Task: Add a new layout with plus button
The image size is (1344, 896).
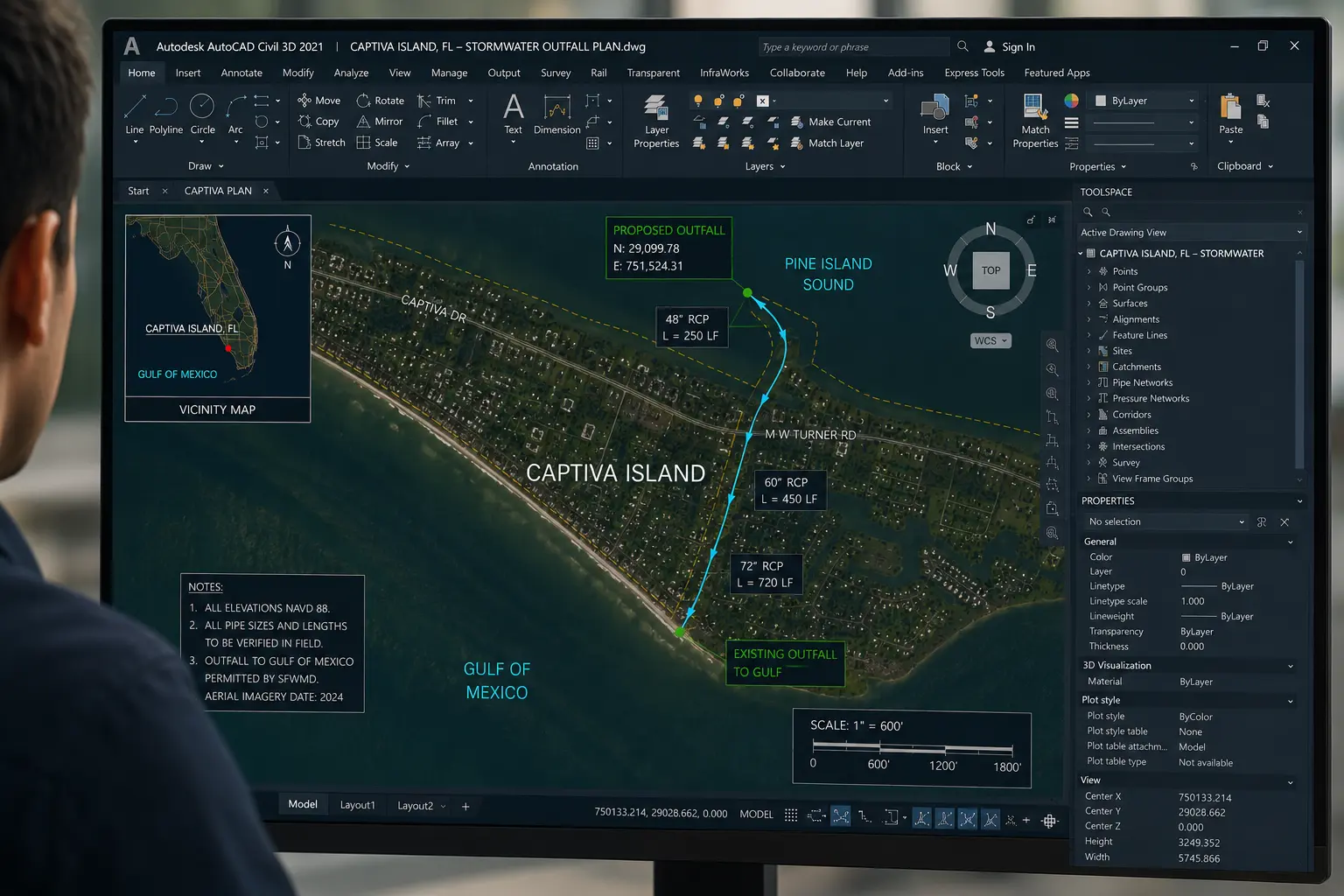Action: coord(465,806)
